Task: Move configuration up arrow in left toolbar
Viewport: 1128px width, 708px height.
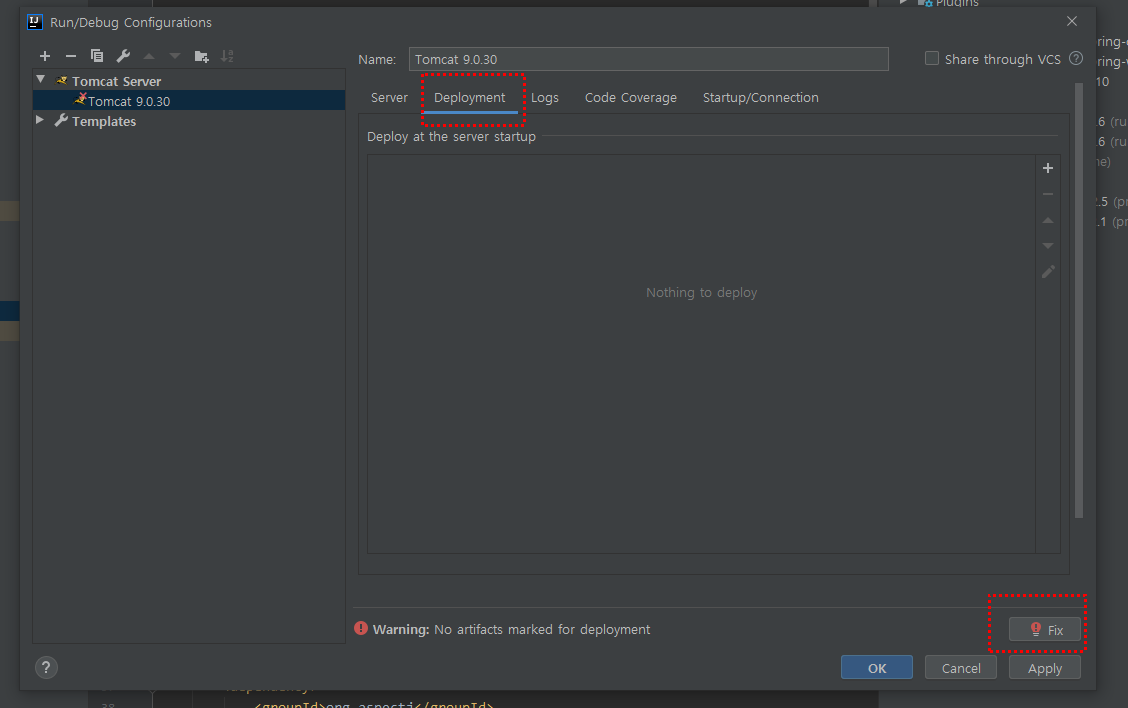Action: click(149, 56)
